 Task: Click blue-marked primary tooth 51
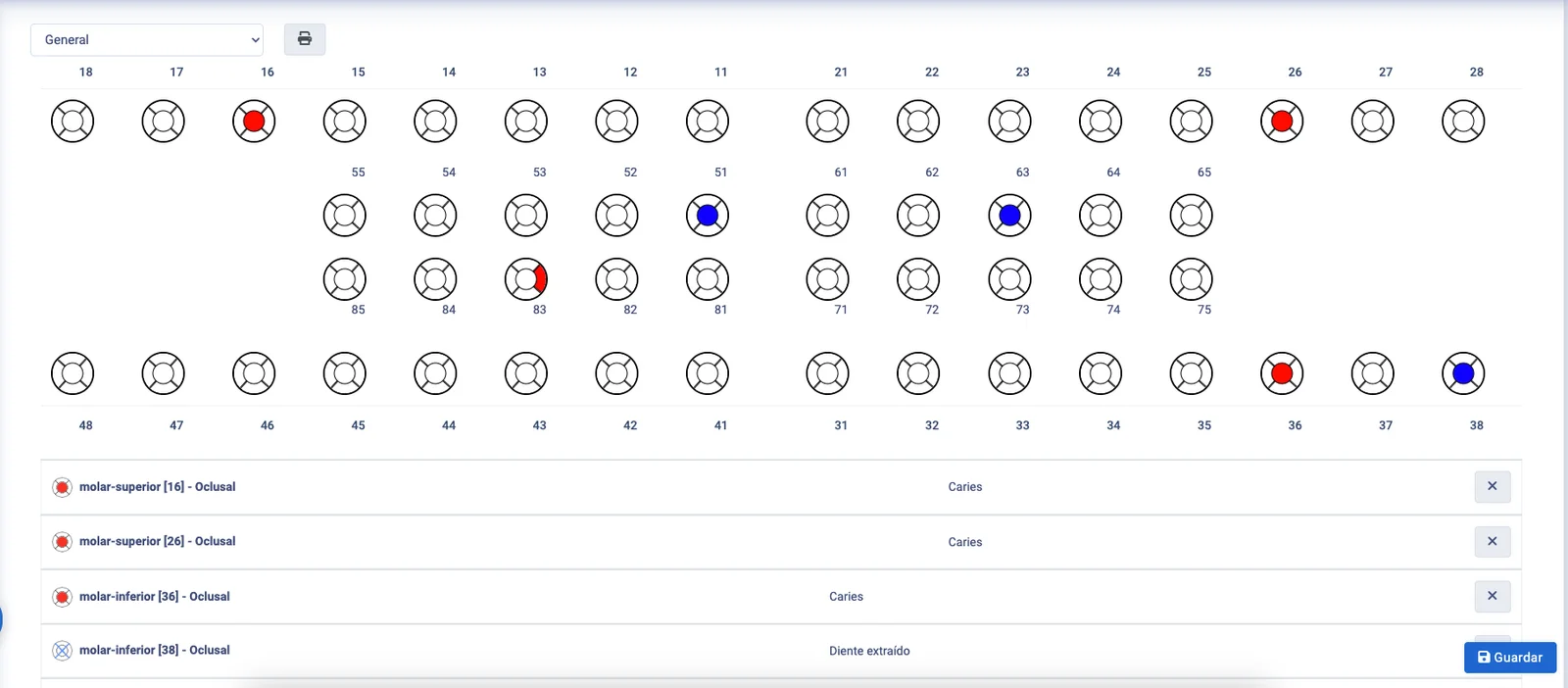click(x=708, y=216)
